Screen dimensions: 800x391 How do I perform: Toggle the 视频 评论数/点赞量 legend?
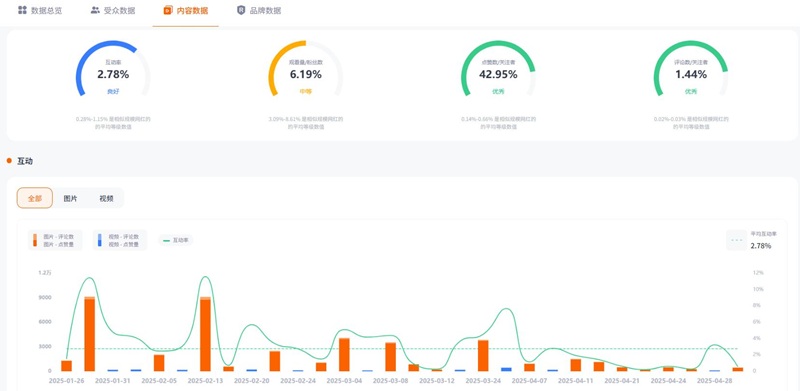[119, 240]
